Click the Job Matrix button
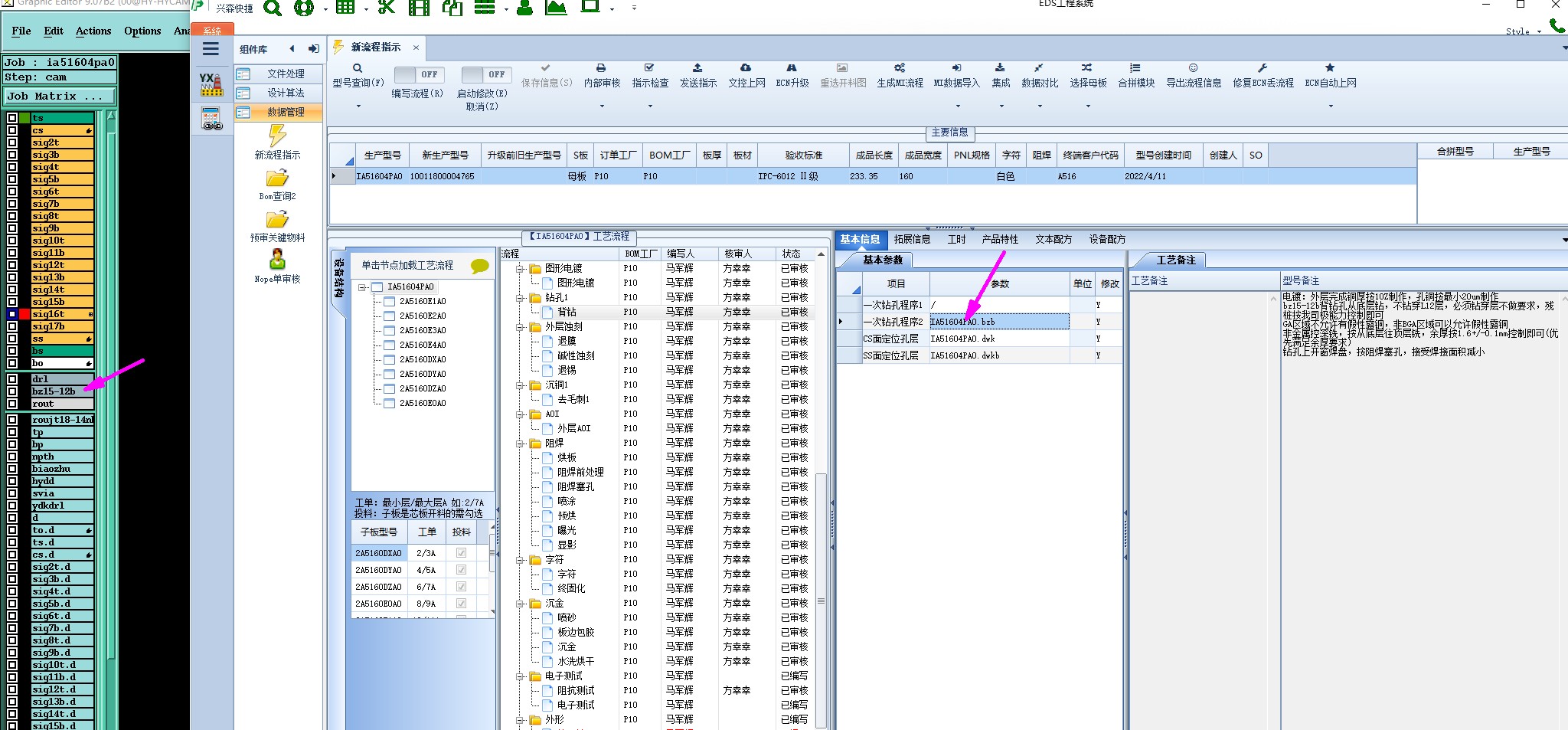 (x=60, y=97)
